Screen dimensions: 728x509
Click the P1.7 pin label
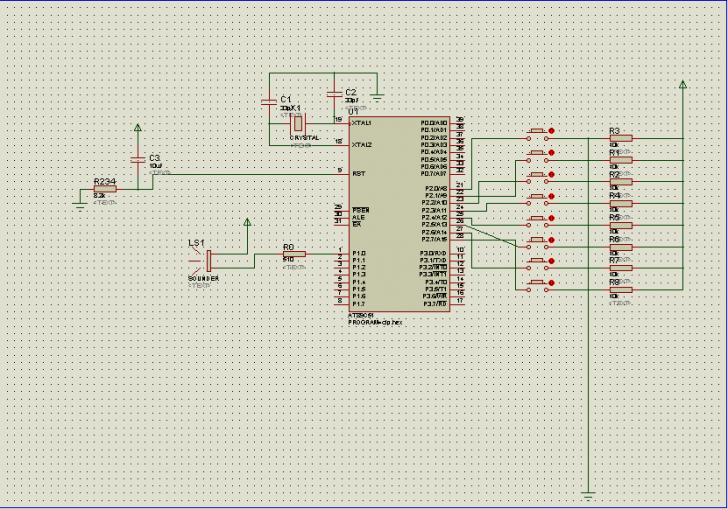click(358, 304)
